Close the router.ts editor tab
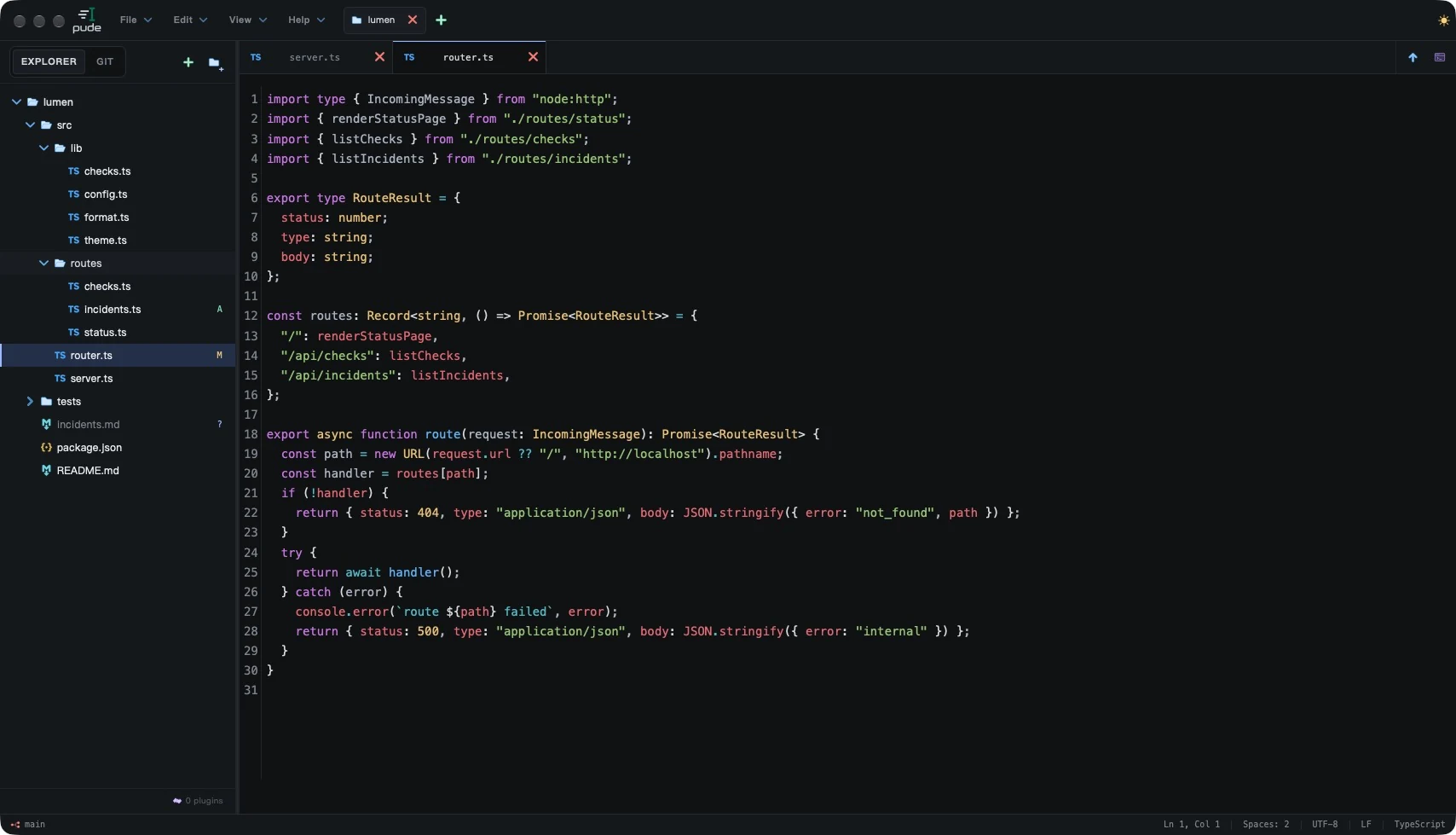Viewport: 1456px width, 835px height. click(533, 57)
